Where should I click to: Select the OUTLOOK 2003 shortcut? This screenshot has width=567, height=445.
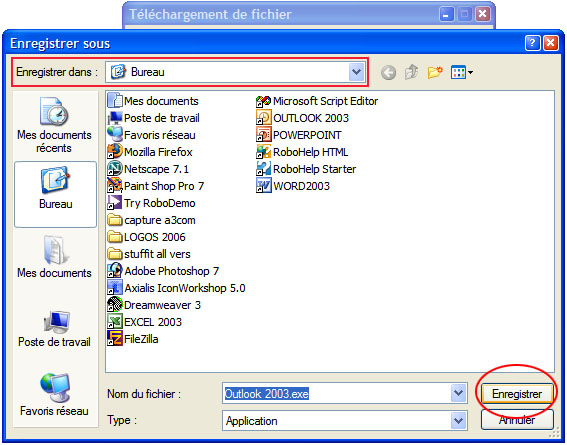(302, 118)
